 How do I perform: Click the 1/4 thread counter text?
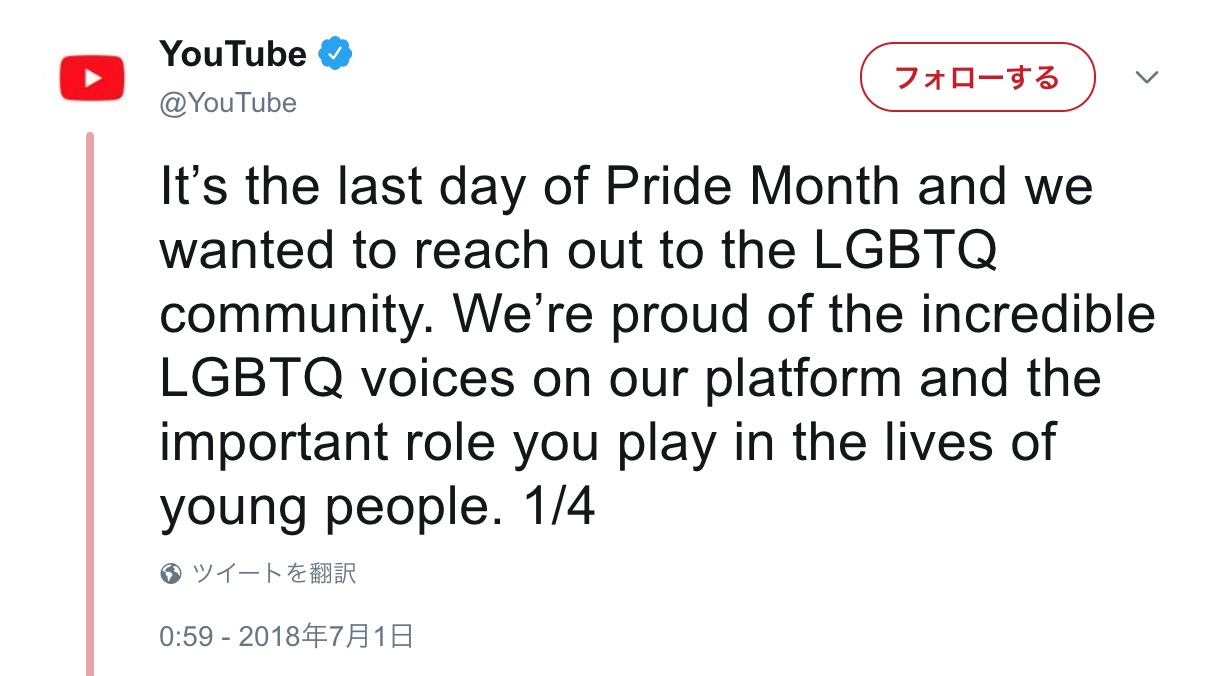(x=559, y=509)
